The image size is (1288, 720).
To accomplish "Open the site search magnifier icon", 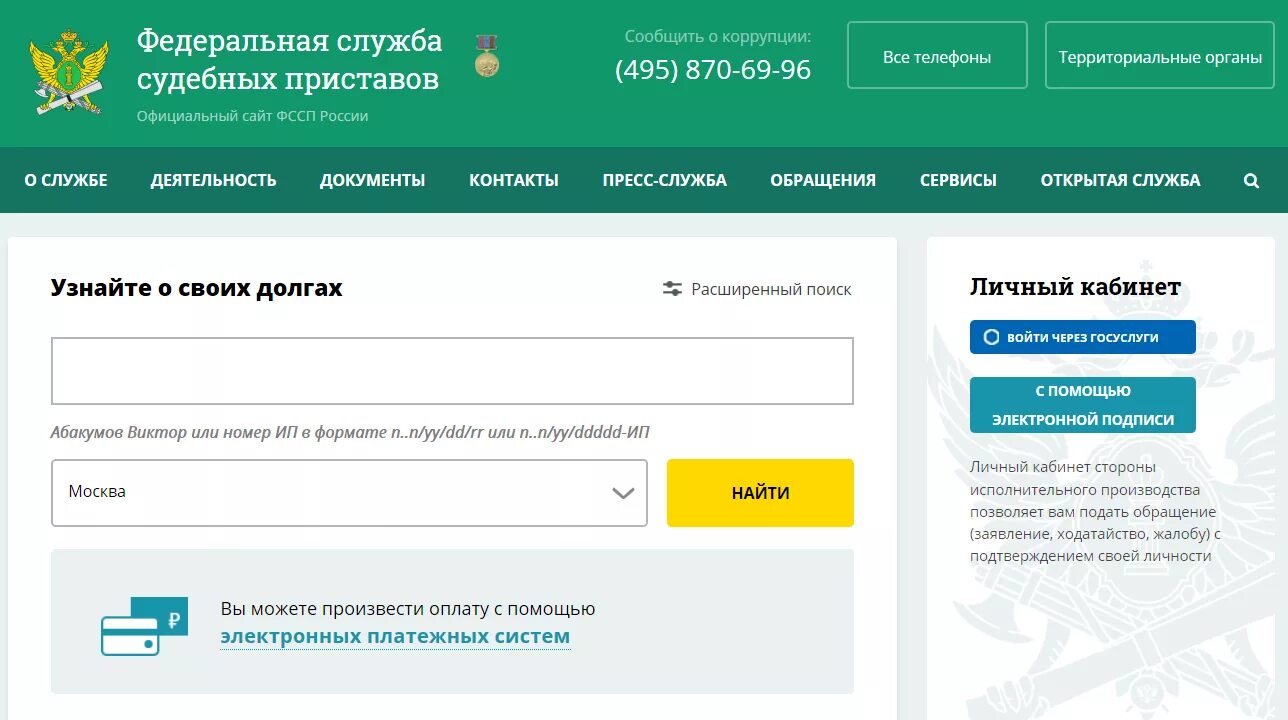I will [1251, 180].
